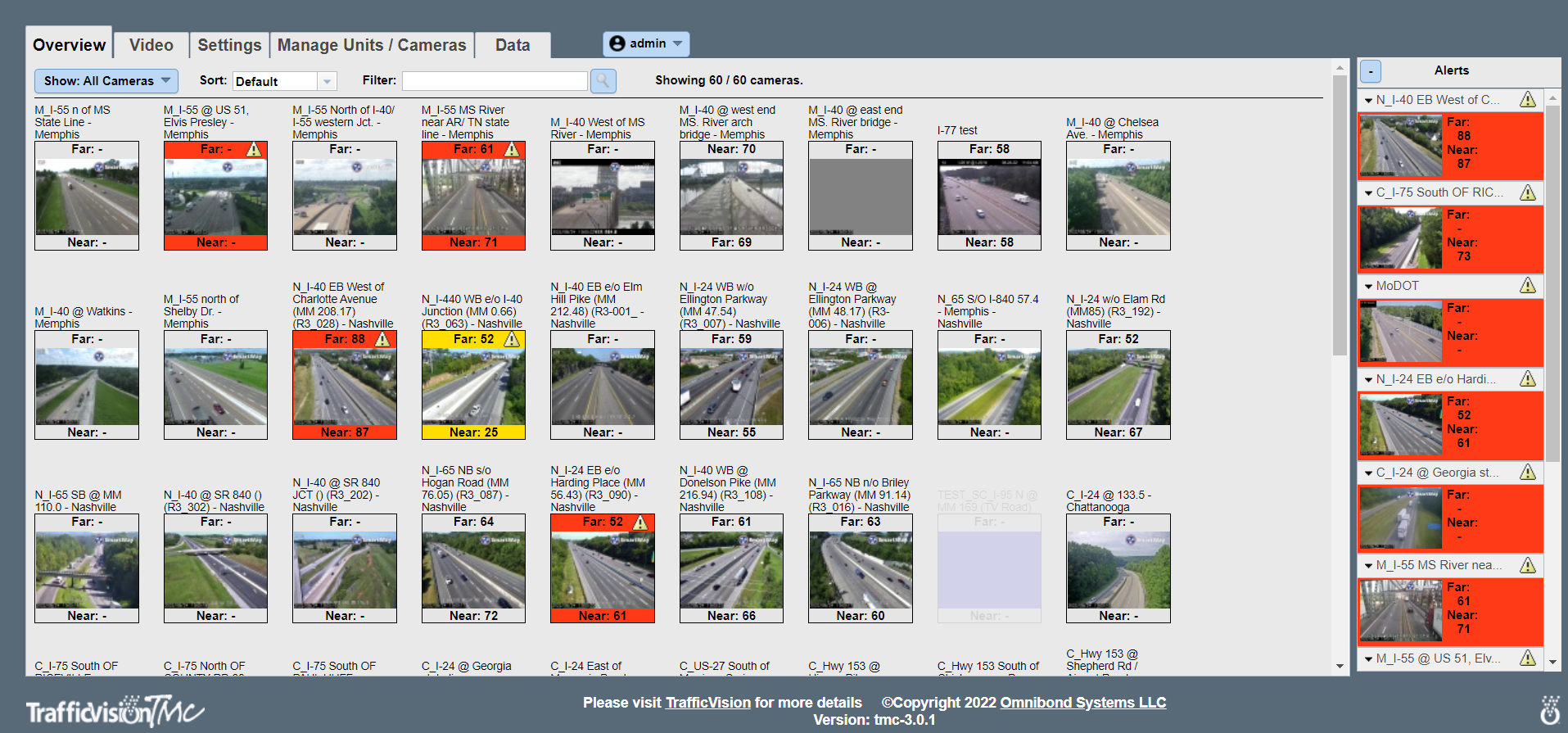Open the Settings tab
This screenshot has height=733, width=1568.
click(229, 45)
